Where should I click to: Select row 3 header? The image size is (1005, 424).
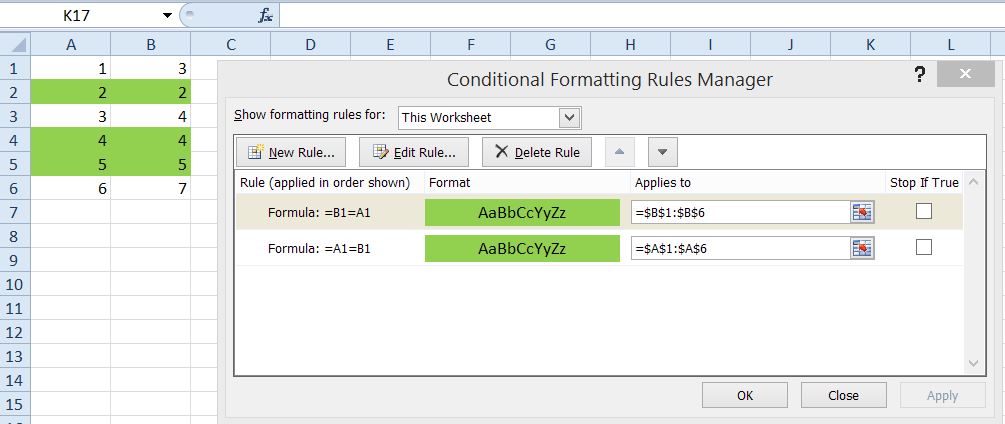tap(14, 117)
